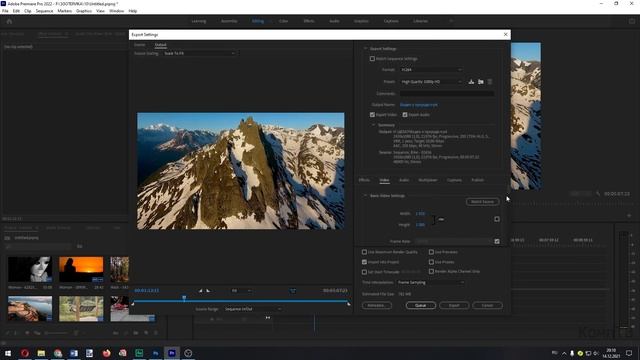Open the round OBS-like icon in taskbar

[188, 353]
